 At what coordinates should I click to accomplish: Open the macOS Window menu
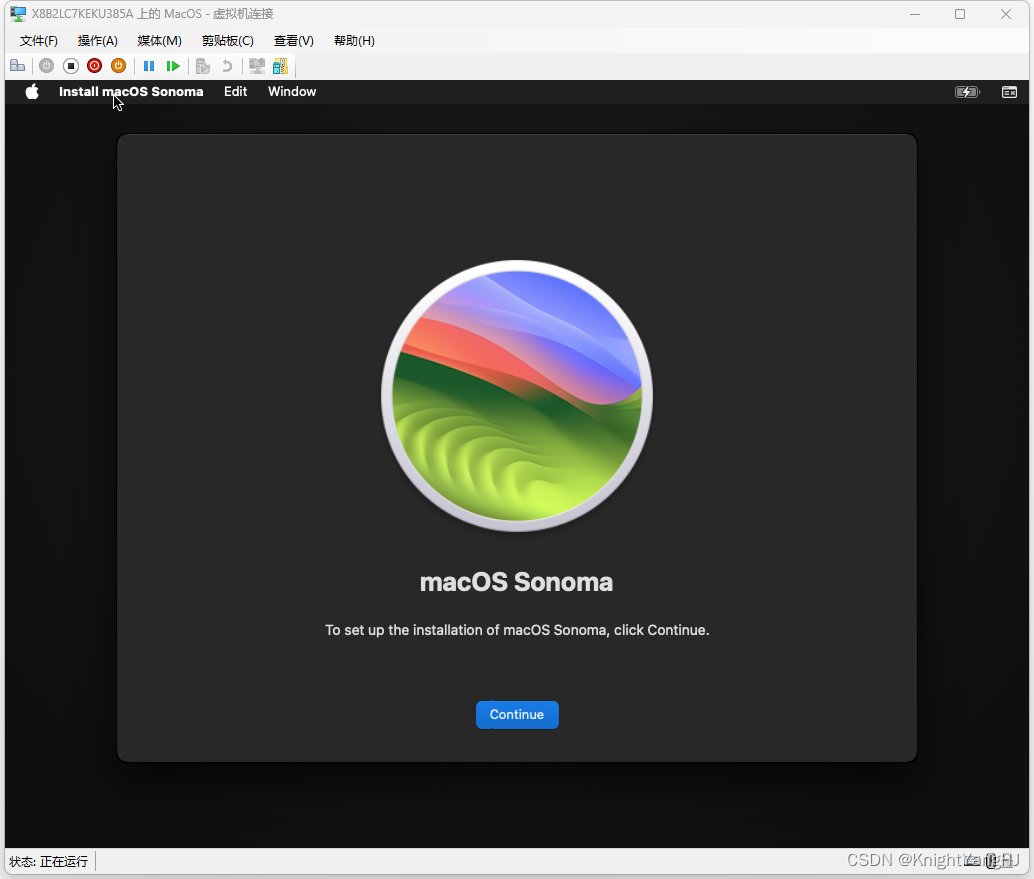click(x=292, y=92)
